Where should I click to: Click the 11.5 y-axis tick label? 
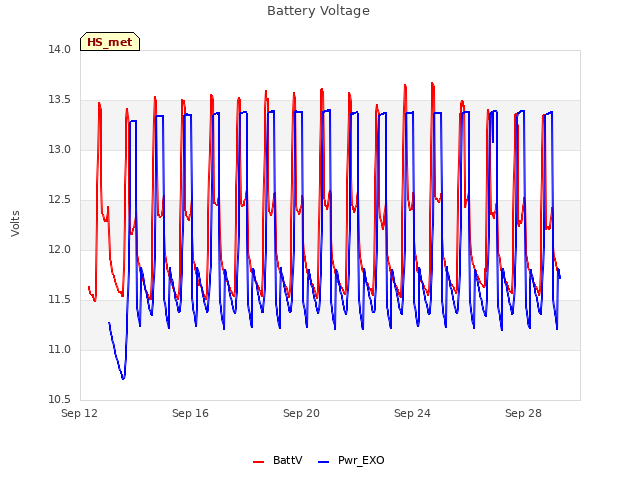pos(60,300)
